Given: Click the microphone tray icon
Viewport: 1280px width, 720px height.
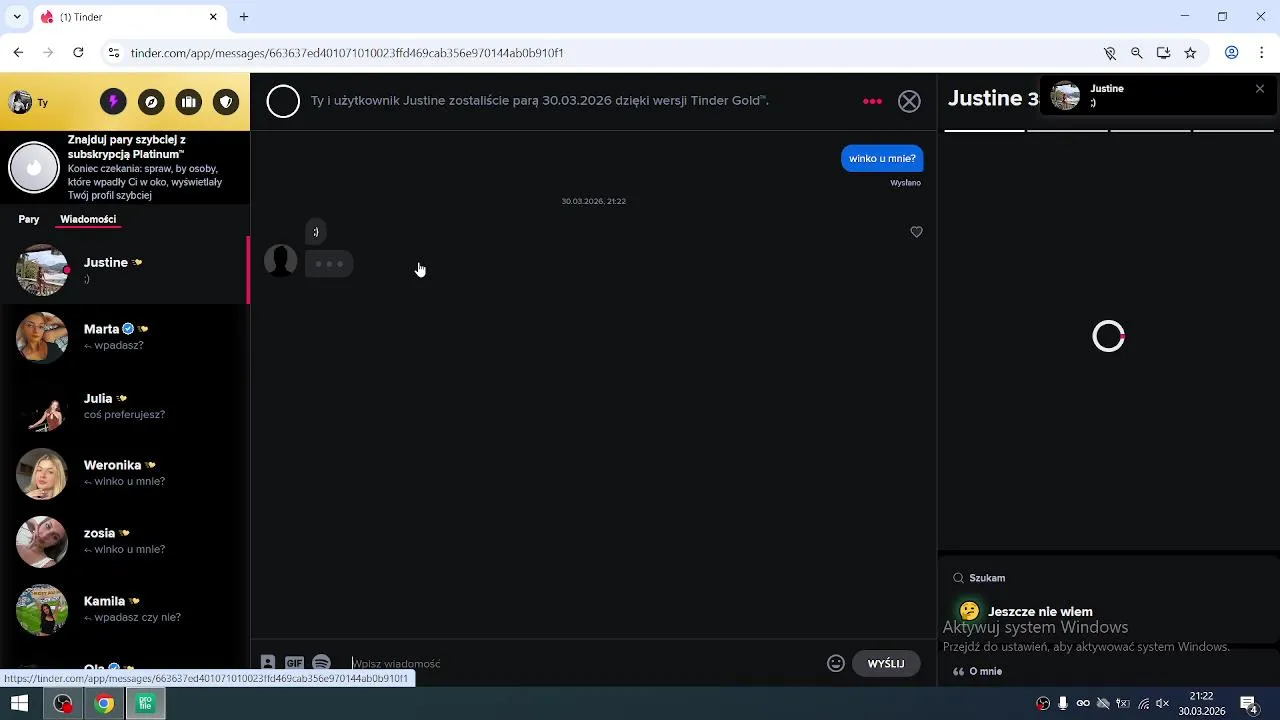Looking at the screenshot, I should click(1063, 704).
